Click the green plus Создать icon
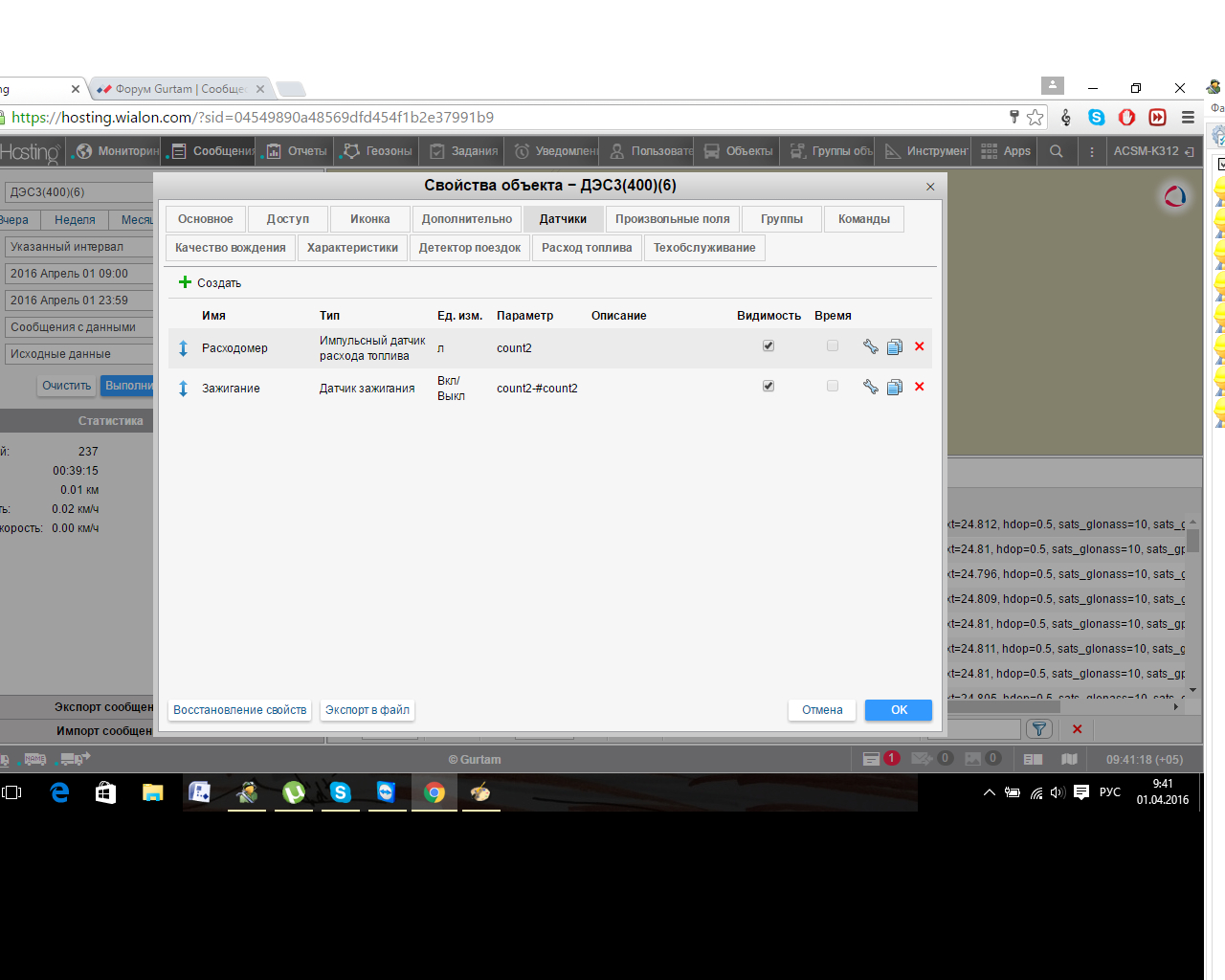The image size is (1225, 980). [186, 282]
